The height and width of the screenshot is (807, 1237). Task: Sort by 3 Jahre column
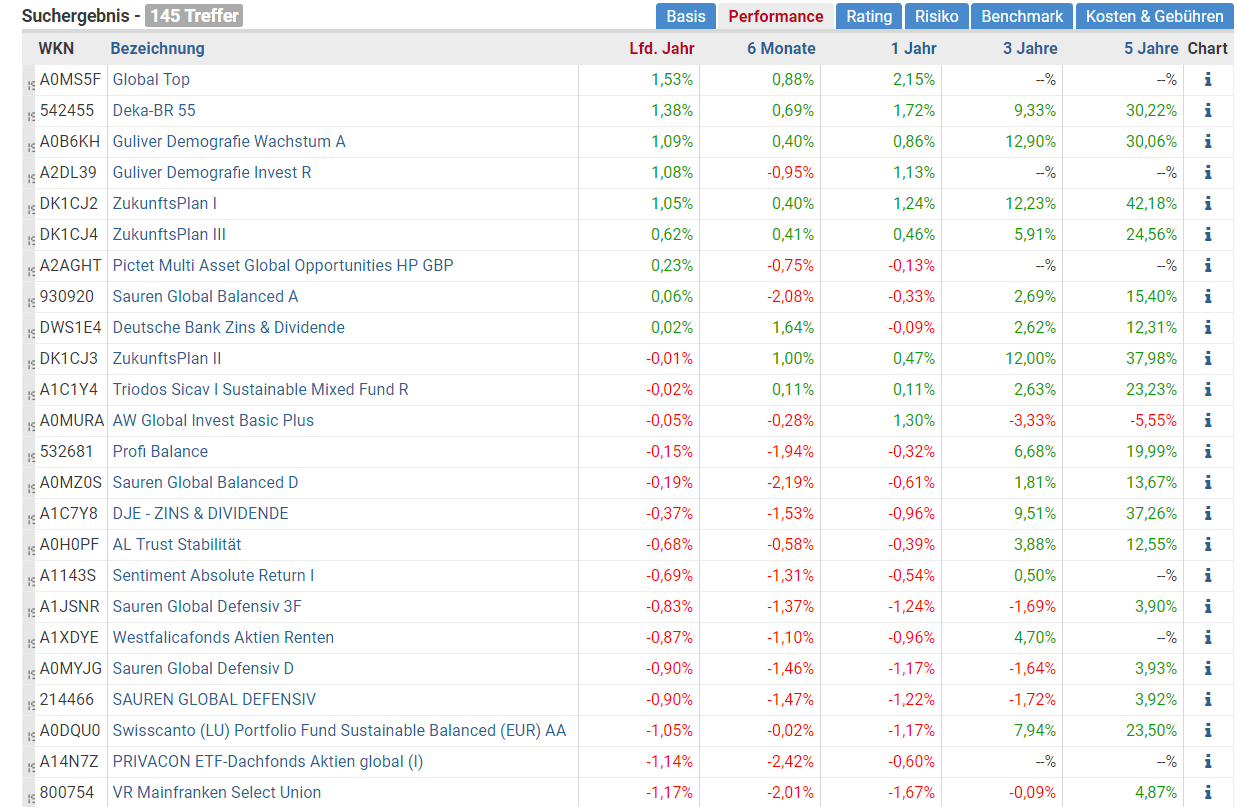(x=1030, y=48)
